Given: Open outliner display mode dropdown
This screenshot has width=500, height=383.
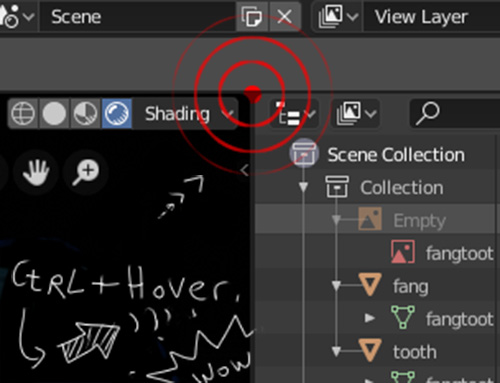Looking at the screenshot, I should (x=355, y=114).
